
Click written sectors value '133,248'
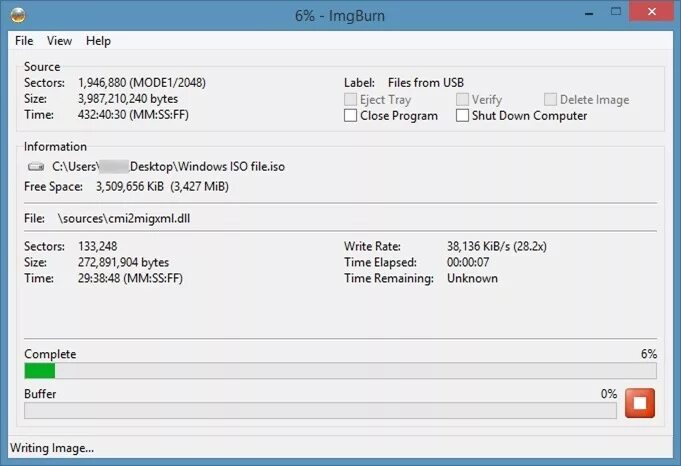click(98, 246)
